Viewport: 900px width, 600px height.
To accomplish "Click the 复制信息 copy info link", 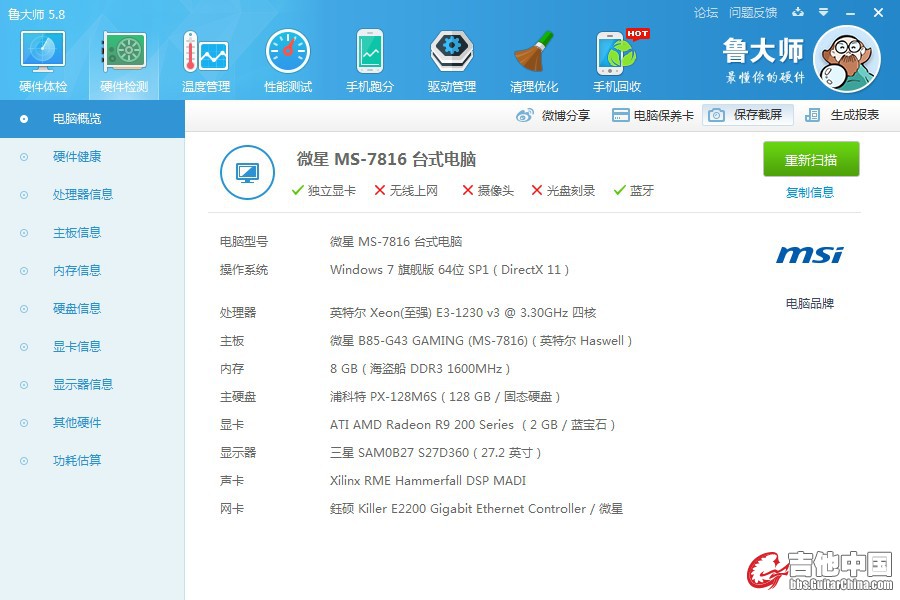I will (810, 192).
